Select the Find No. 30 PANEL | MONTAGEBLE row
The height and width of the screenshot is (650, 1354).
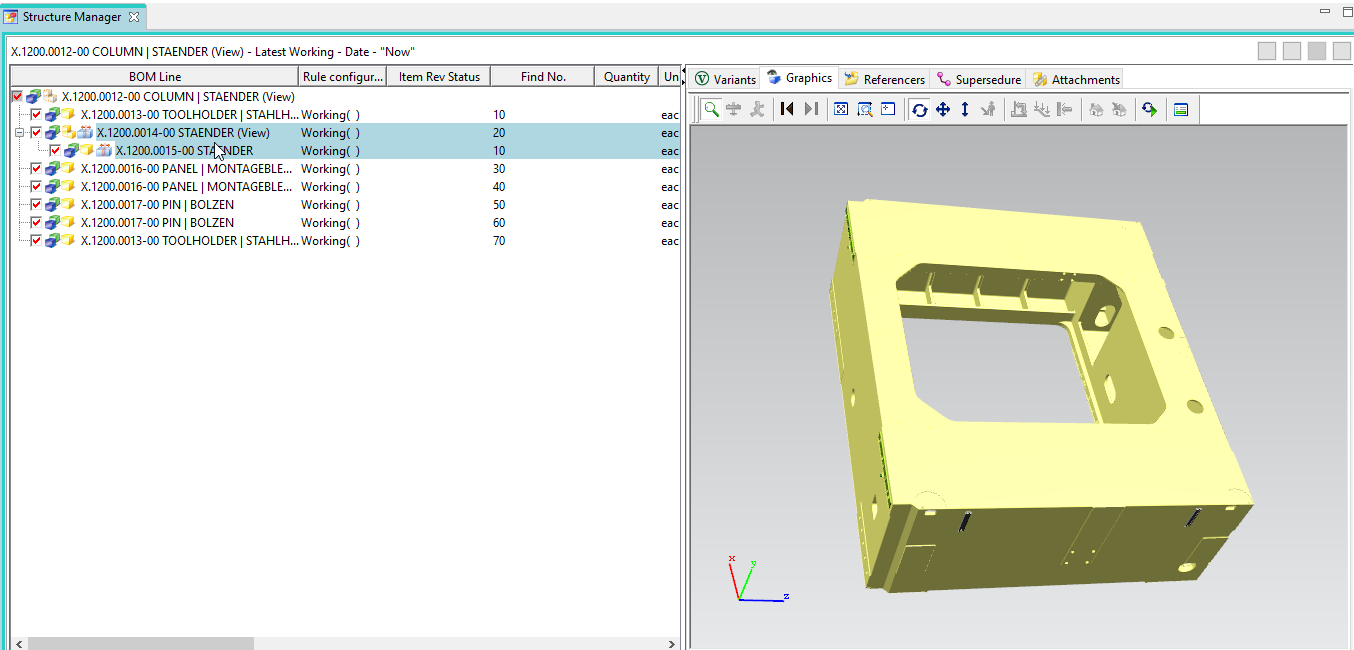coord(186,169)
